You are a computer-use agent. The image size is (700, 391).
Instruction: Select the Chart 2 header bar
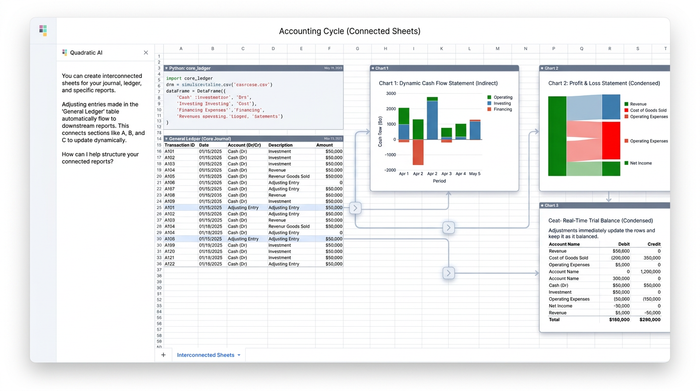[604, 68]
